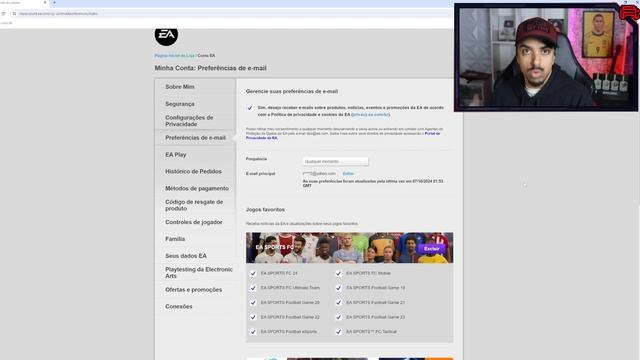Open Código de resgate de produto

tap(194, 205)
